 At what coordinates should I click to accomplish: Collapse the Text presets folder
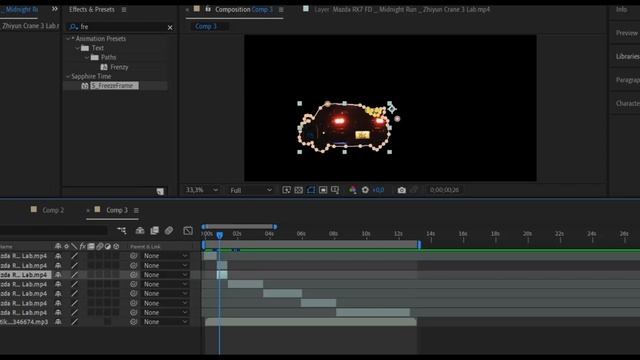(77, 48)
